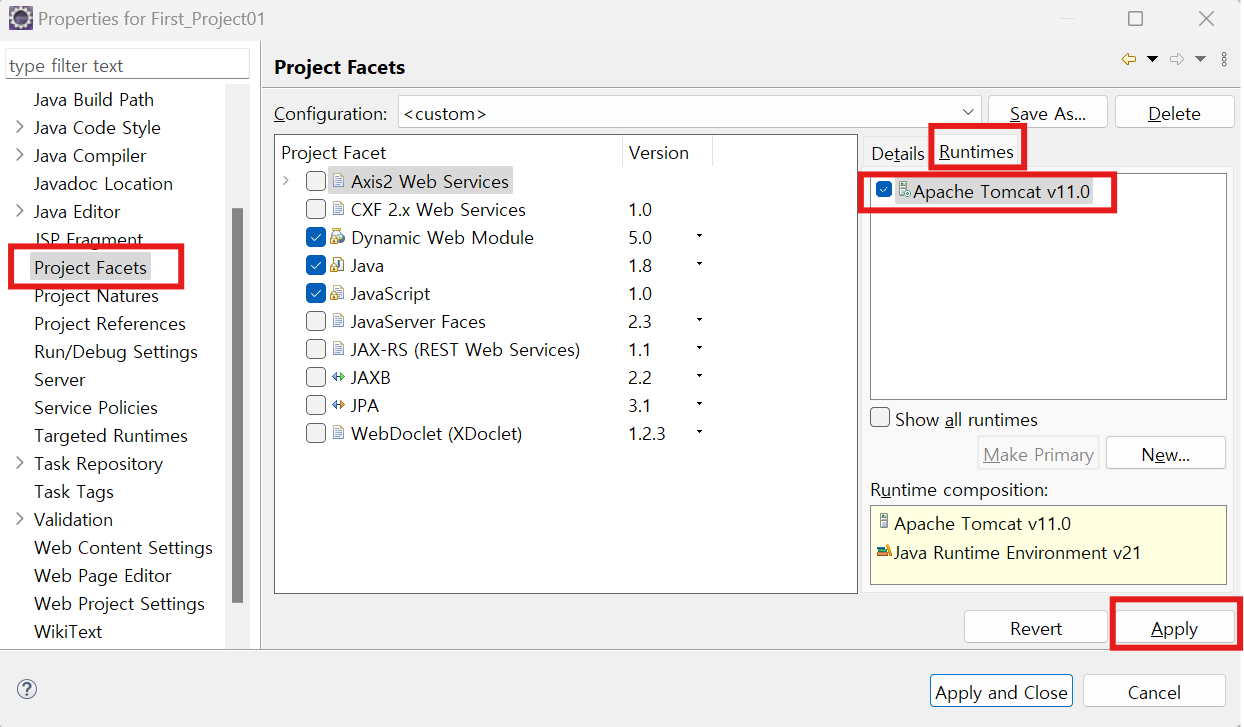This screenshot has height=727, width=1244.
Task: Click the Cancel button
Action: [x=1154, y=692]
